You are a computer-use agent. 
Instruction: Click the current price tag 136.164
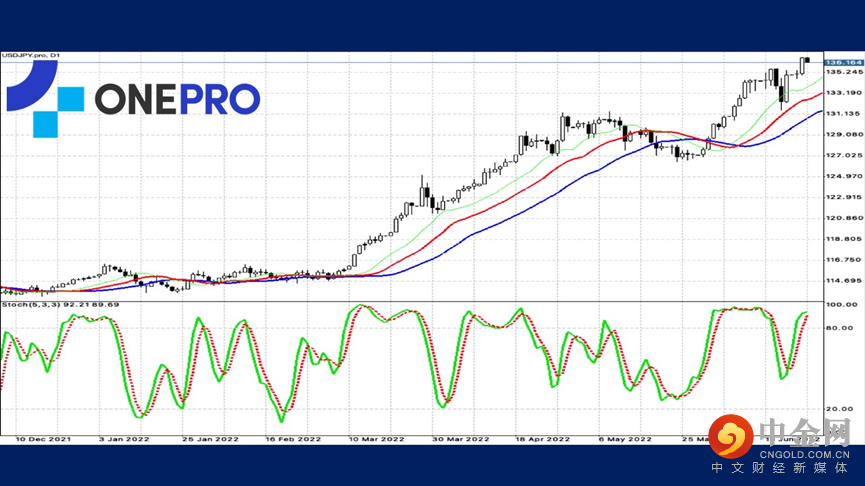843,63
